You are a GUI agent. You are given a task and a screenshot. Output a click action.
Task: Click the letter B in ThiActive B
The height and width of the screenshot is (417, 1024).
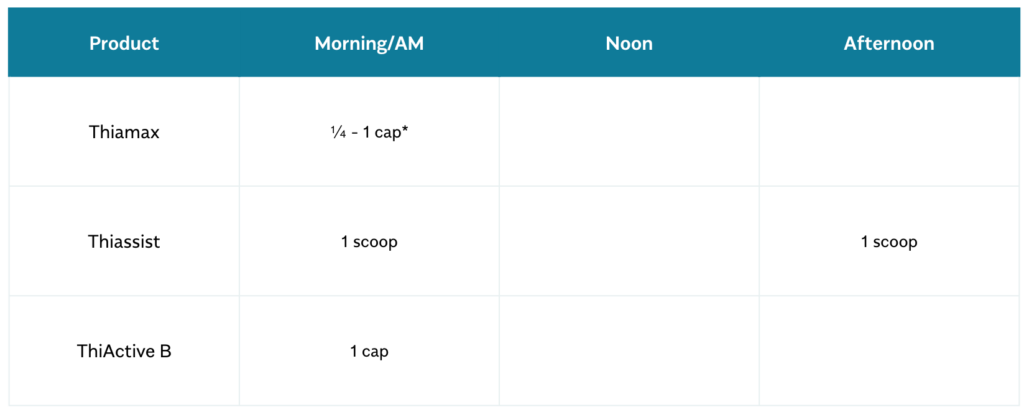click(x=165, y=352)
